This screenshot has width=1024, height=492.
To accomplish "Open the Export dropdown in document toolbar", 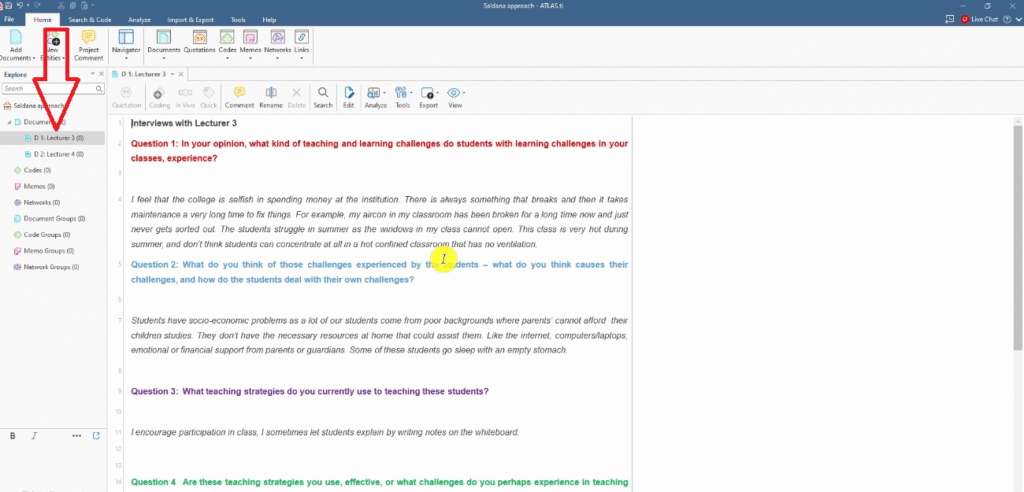I will coord(429,97).
